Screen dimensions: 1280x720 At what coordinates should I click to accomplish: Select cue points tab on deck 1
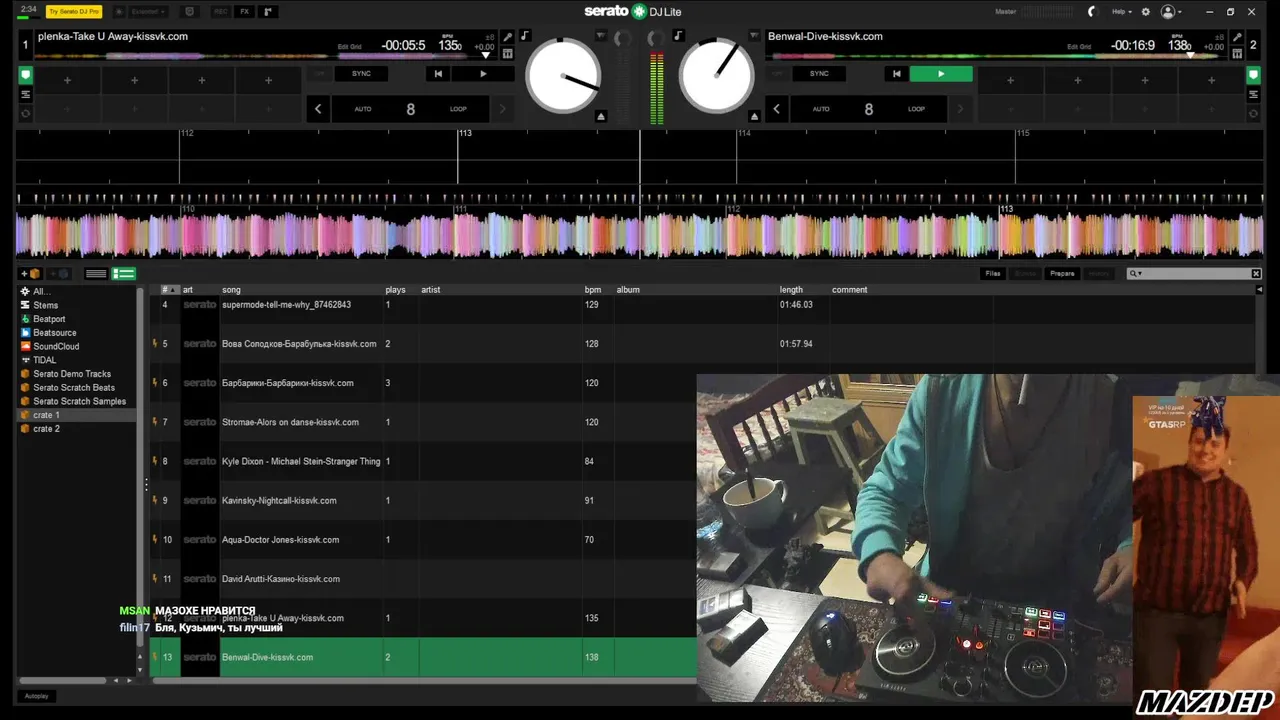coord(26,75)
